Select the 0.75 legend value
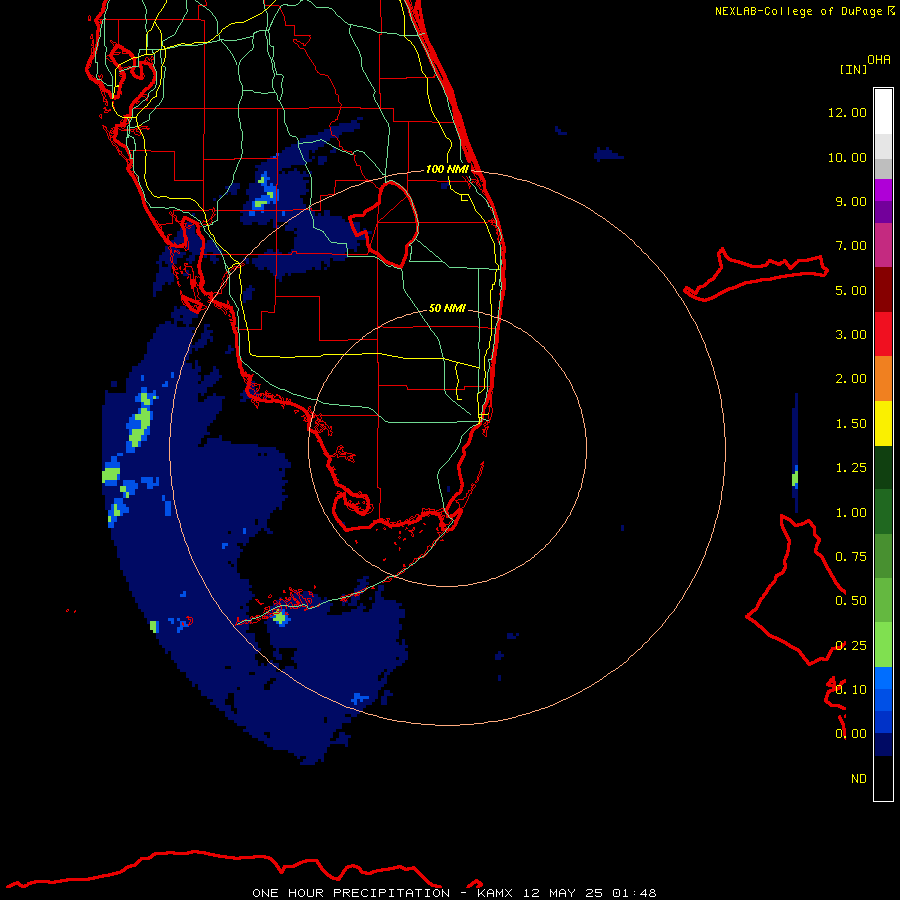 [851, 557]
